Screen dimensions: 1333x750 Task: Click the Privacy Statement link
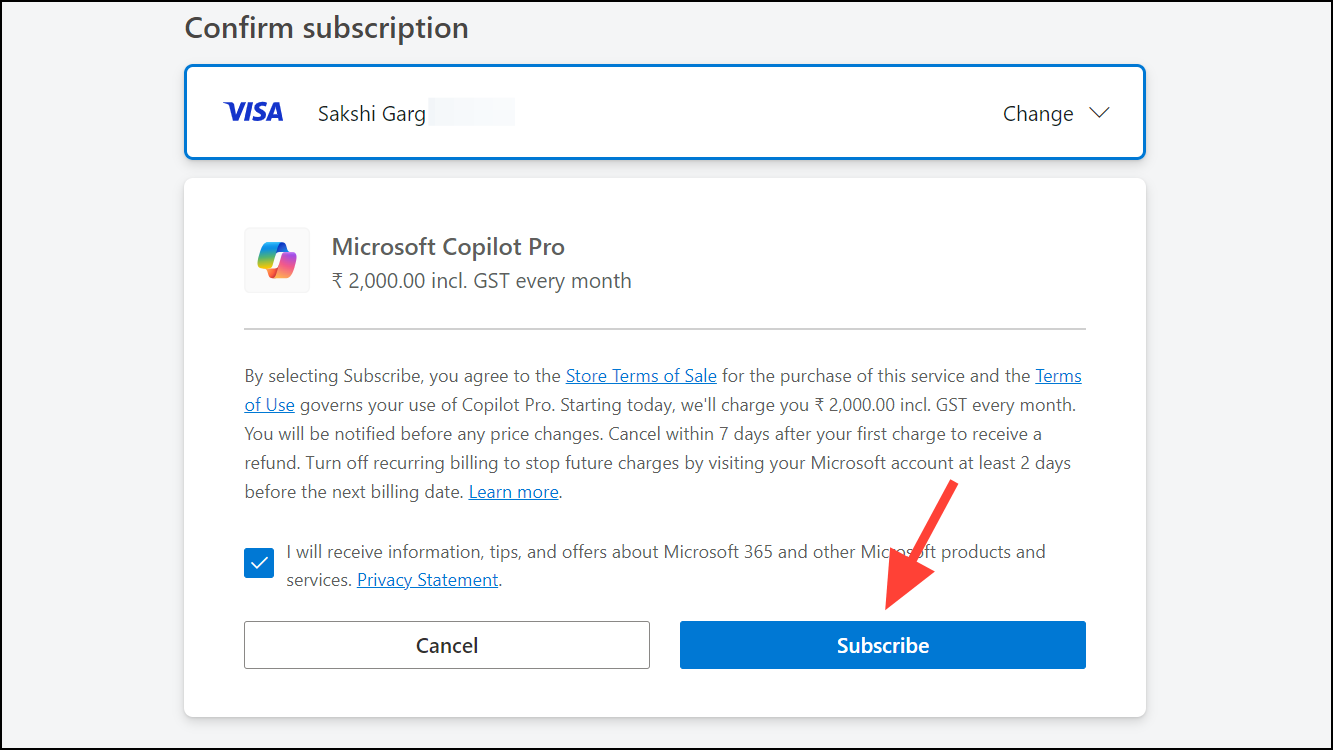tap(427, 579)
